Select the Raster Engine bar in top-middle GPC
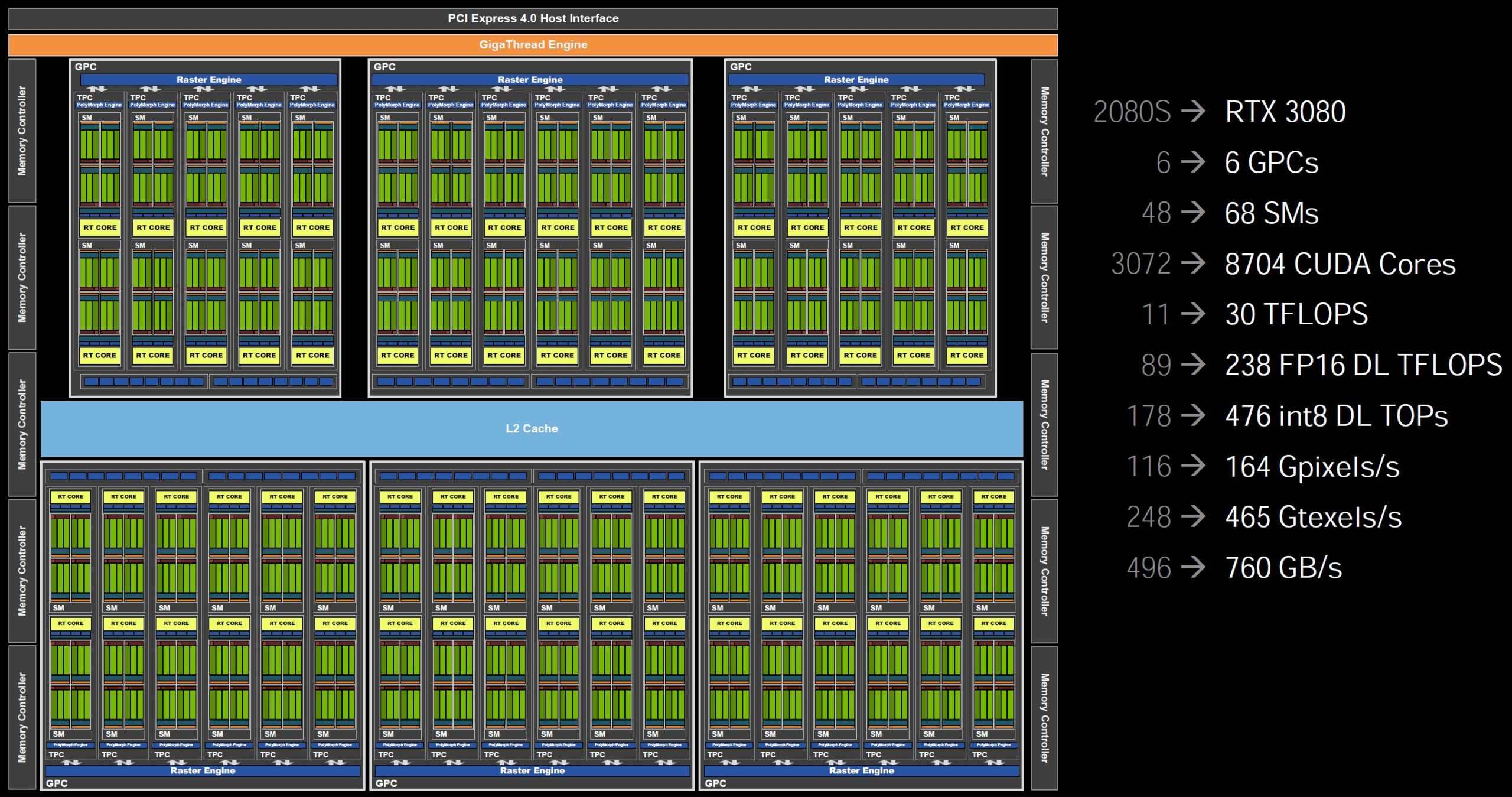The image size is (1512, 797). (x=530, y=80)
